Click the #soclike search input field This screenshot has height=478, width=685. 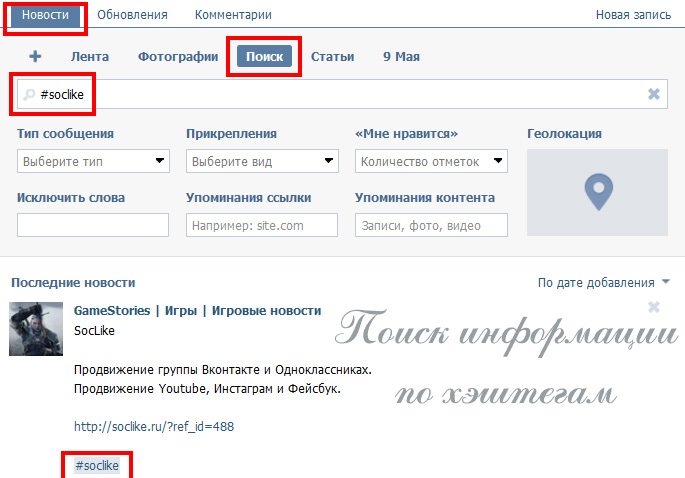(x=342, y=94)
